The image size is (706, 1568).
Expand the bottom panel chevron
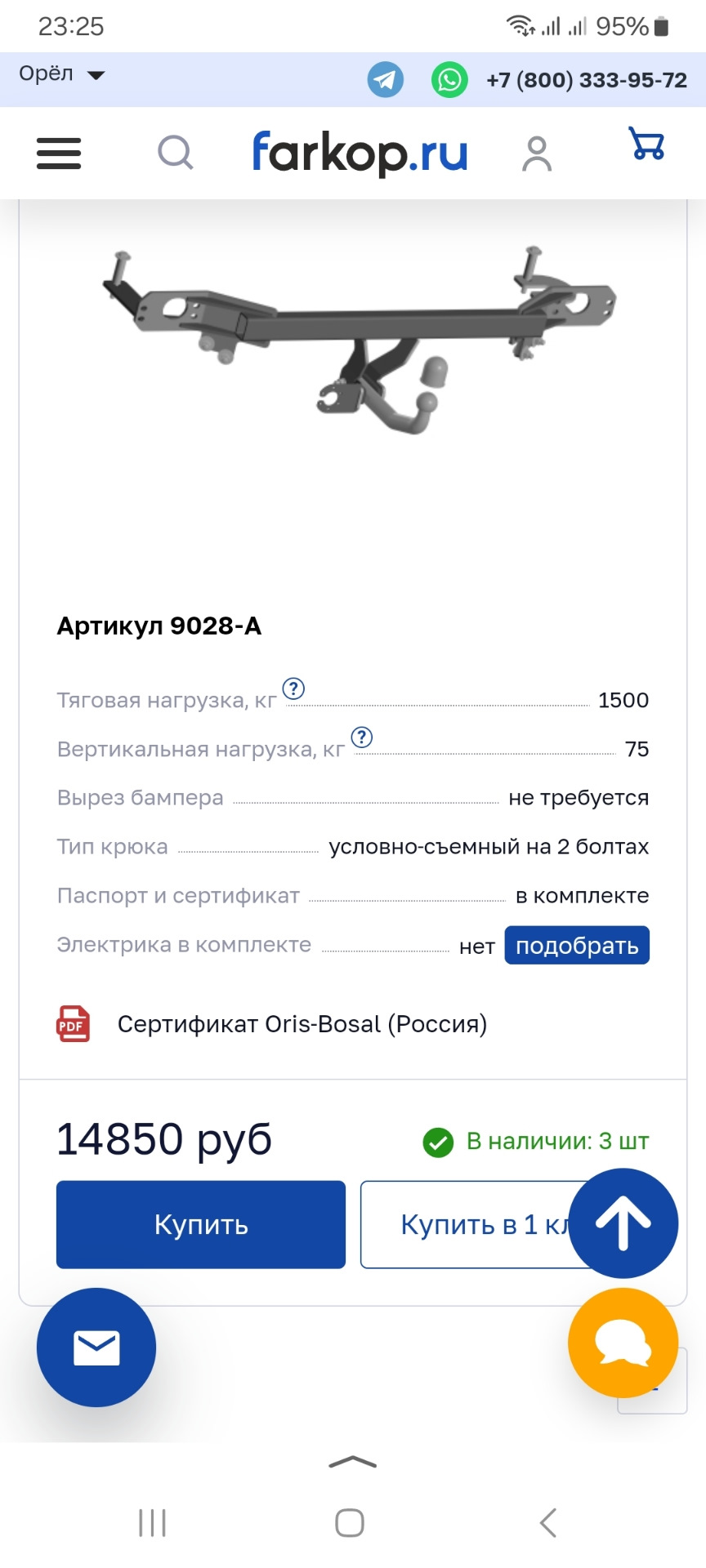pos(352,1462)
